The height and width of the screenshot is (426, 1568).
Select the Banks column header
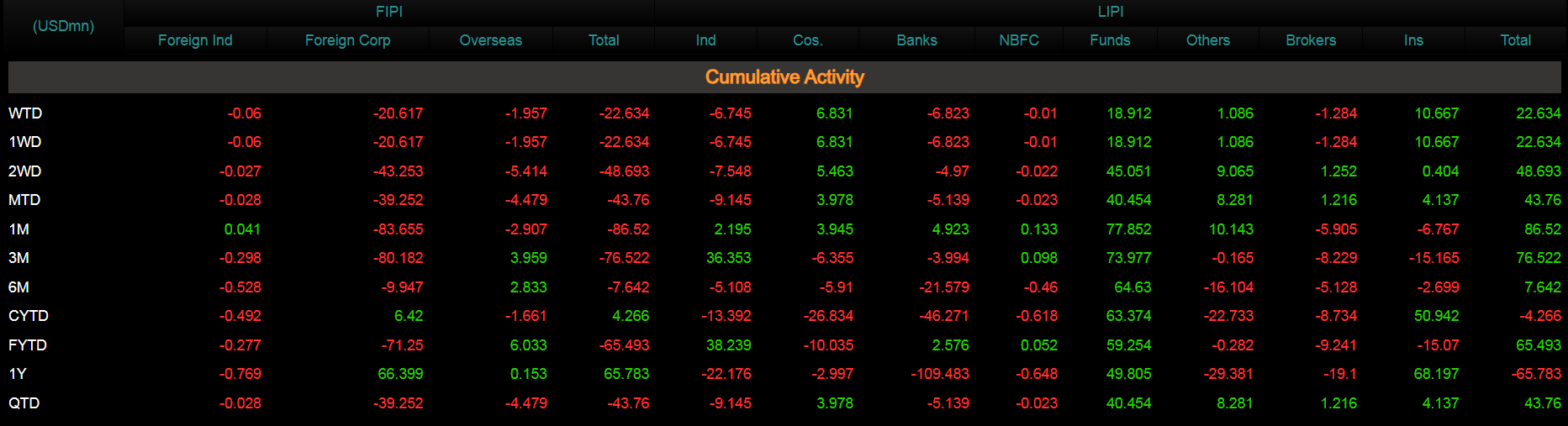(x=916, y=40)
